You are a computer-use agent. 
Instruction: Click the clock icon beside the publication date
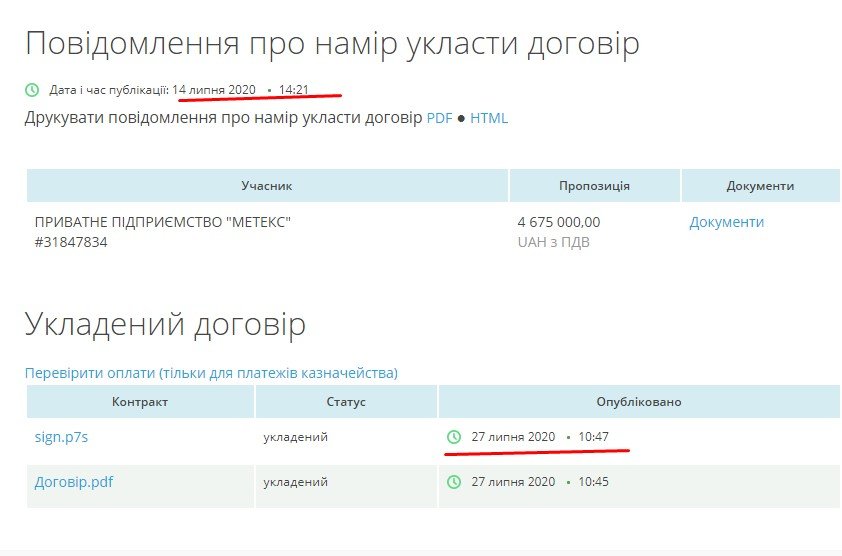tap(32, 90)
